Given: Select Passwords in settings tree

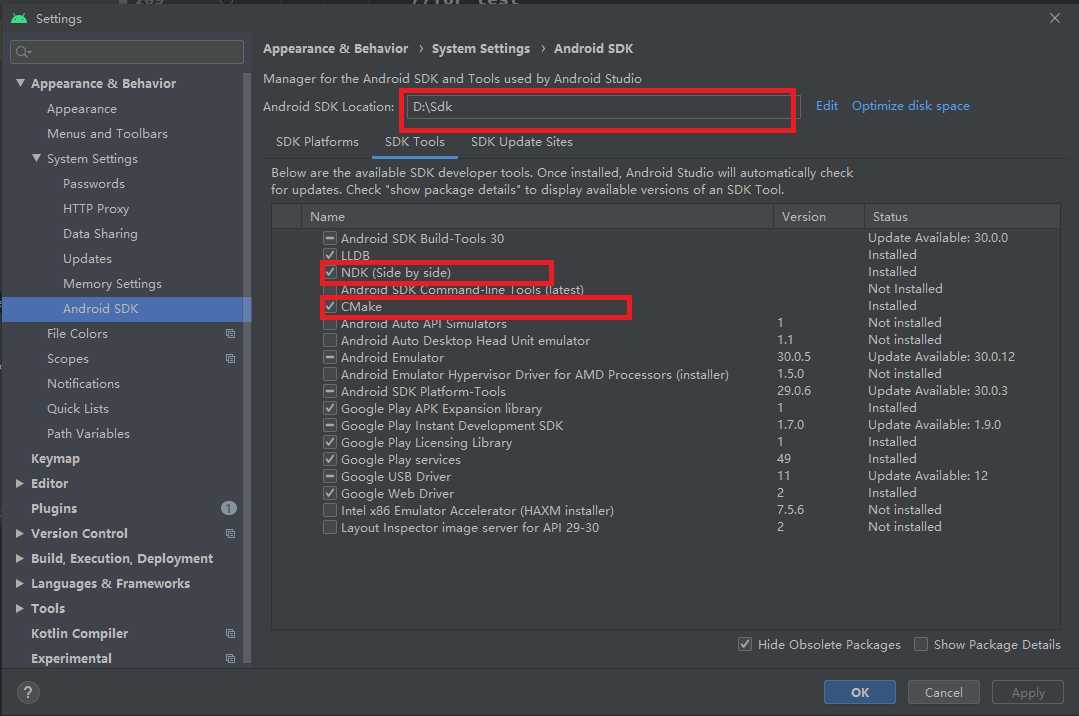Looking at the screenshot, I should tap(94, 184).
